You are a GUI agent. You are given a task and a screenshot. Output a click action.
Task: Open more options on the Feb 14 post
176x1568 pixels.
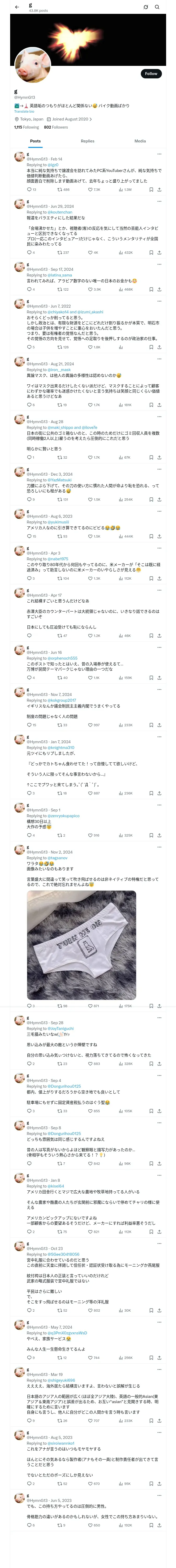pos(159,154)
